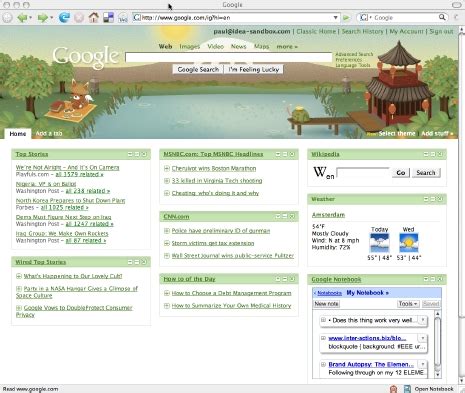Click the Open Notebook status bar icon
Viewport: 465px width, 393px height.
(407, 389)
